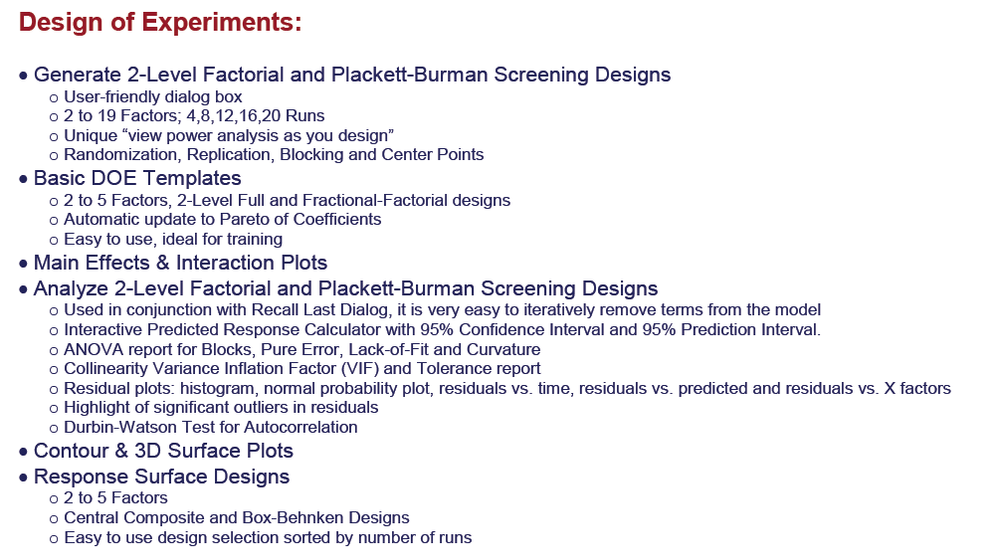Select the 'Basic DOE Templates' bullet
The width and height of the screenshot is (999, 559).
click(137, 178)
